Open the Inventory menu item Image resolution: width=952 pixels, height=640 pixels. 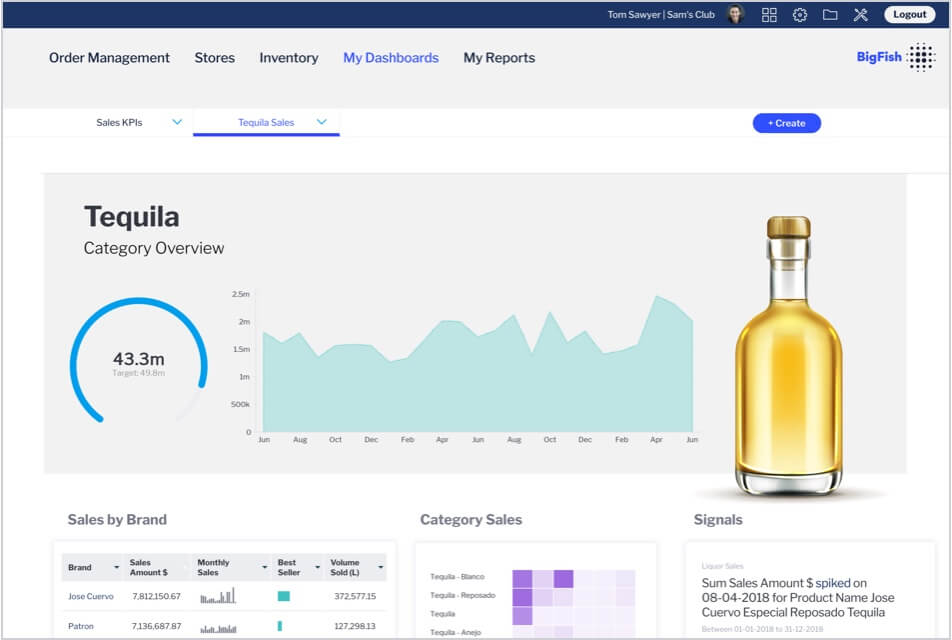(289, 58)
